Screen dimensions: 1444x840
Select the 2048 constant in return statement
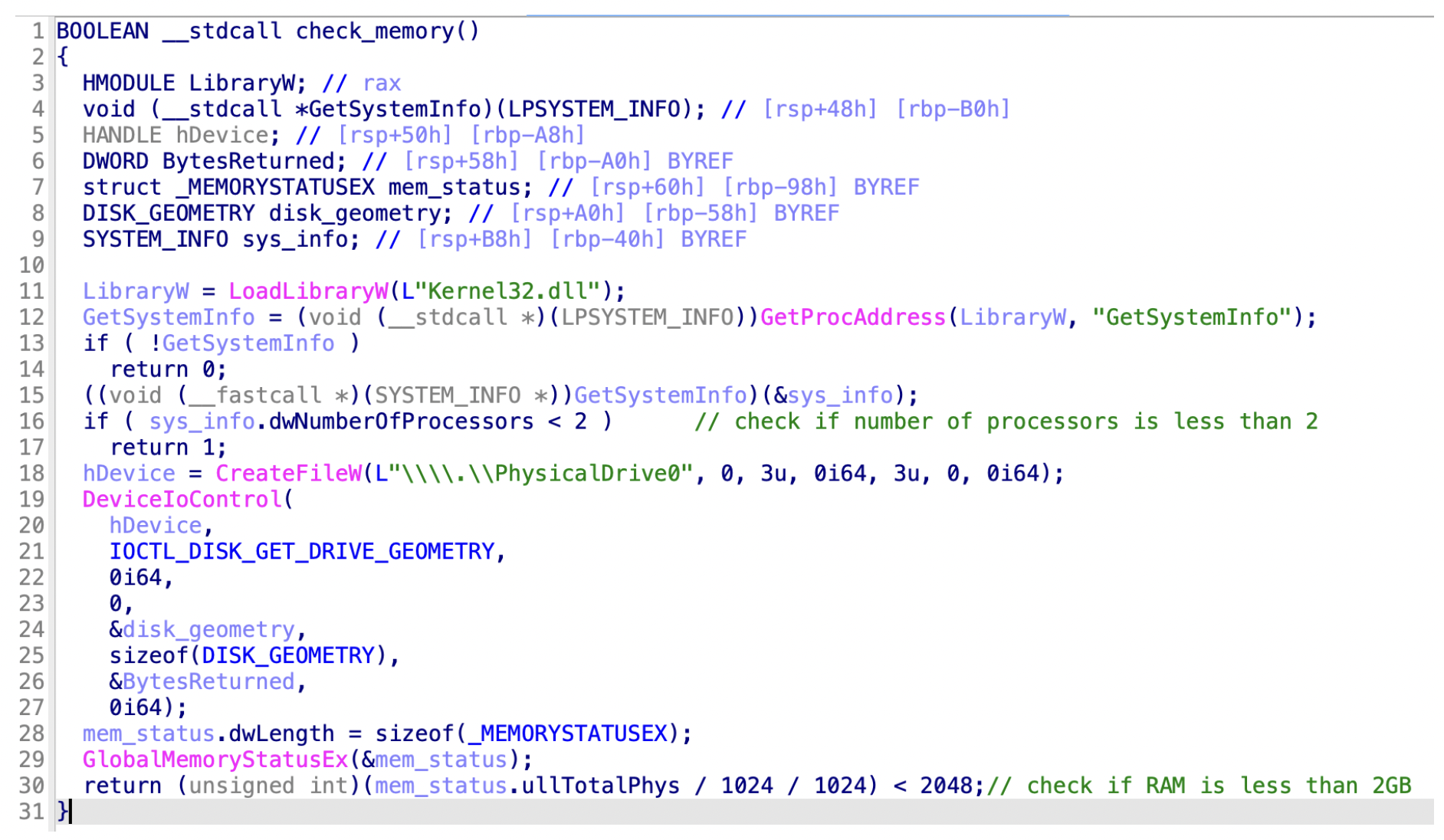(946, 786)
